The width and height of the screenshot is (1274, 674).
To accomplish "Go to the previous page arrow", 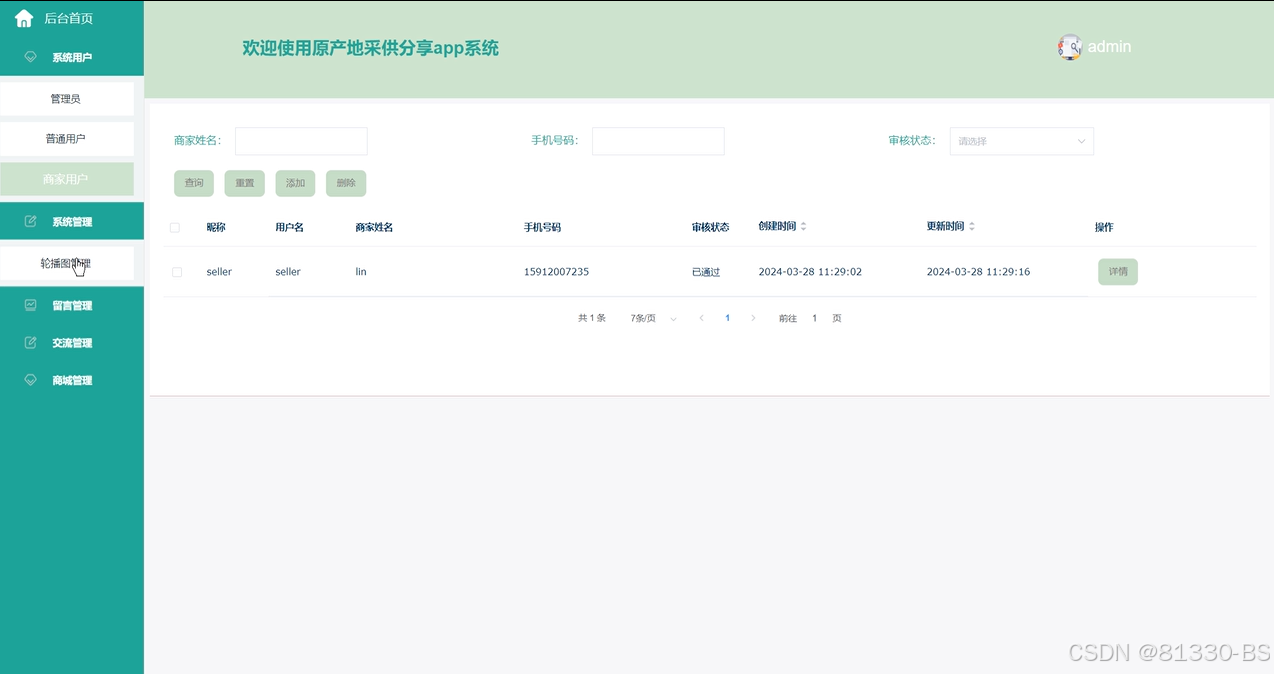I will click(x=701, y=318).
